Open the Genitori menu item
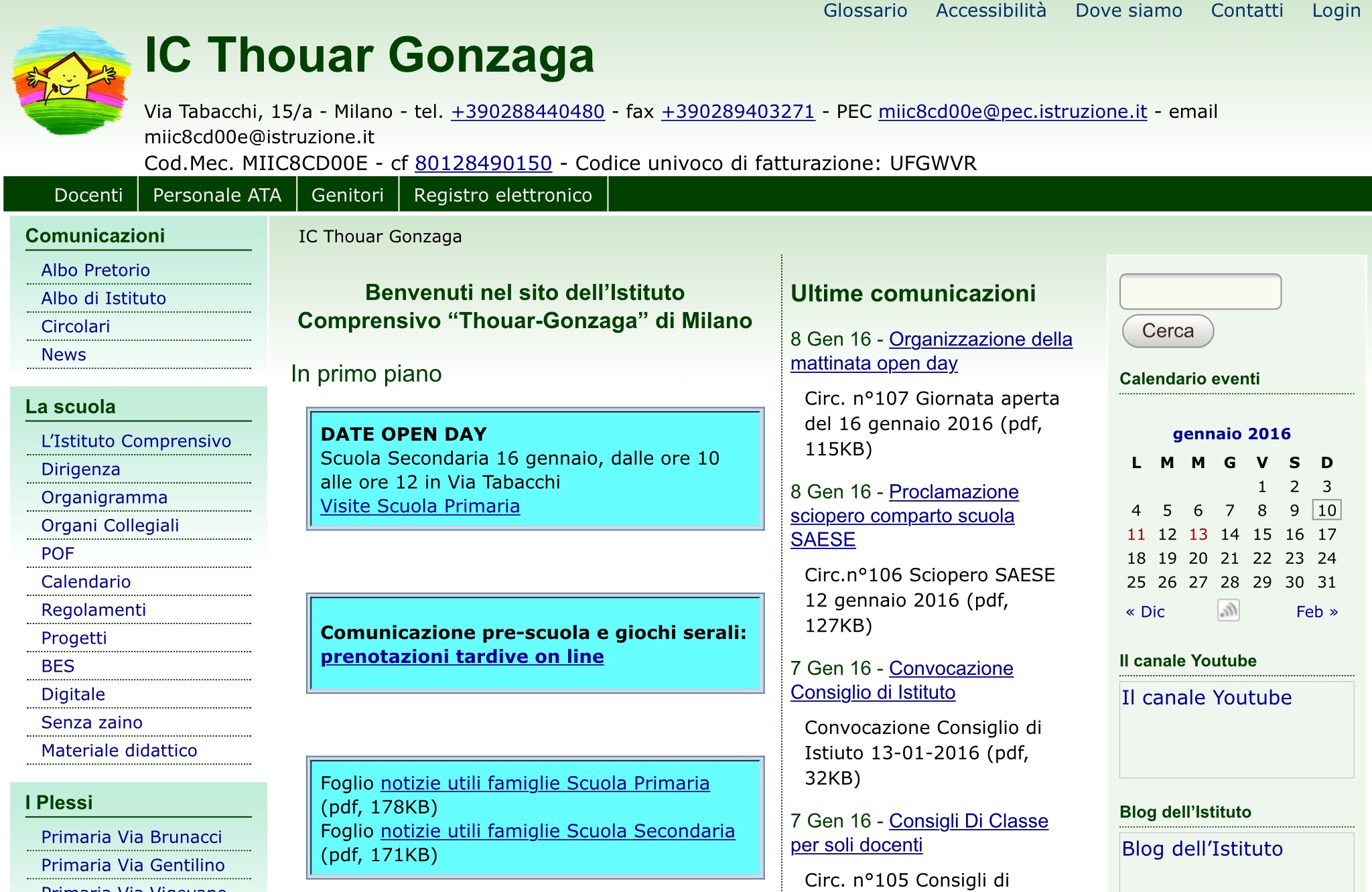This screenshot has width=1372, height=892. pos(347,195)
